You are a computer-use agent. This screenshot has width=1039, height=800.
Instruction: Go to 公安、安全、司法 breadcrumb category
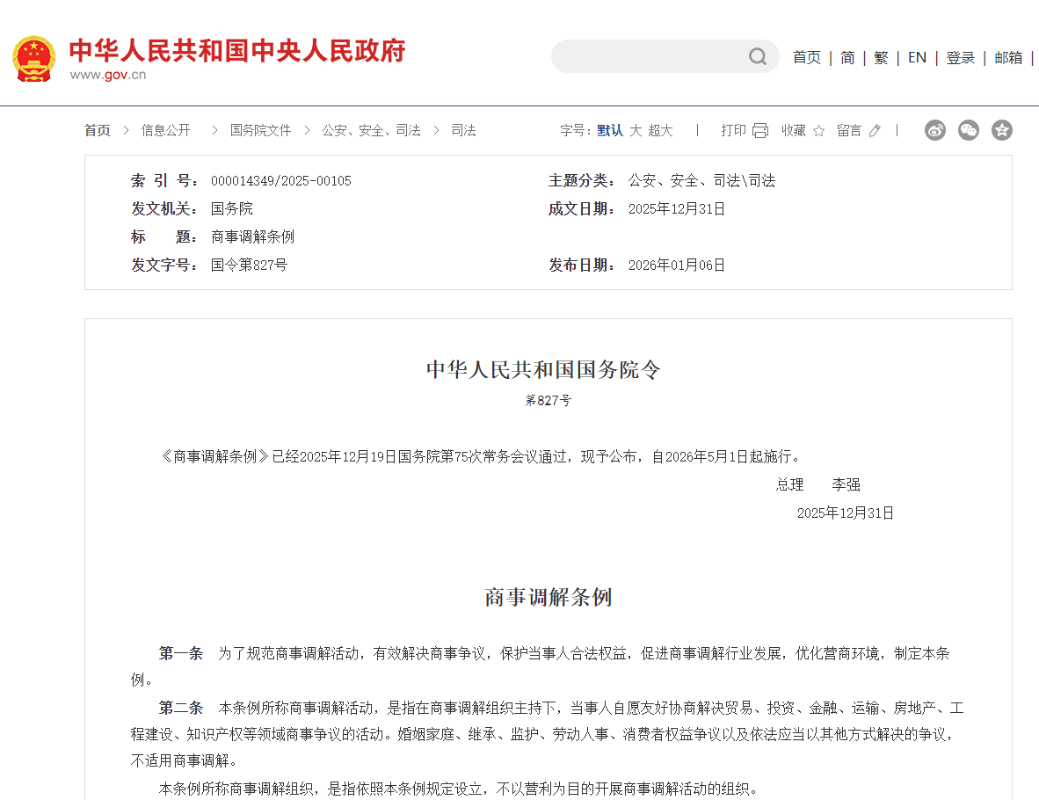371,131
